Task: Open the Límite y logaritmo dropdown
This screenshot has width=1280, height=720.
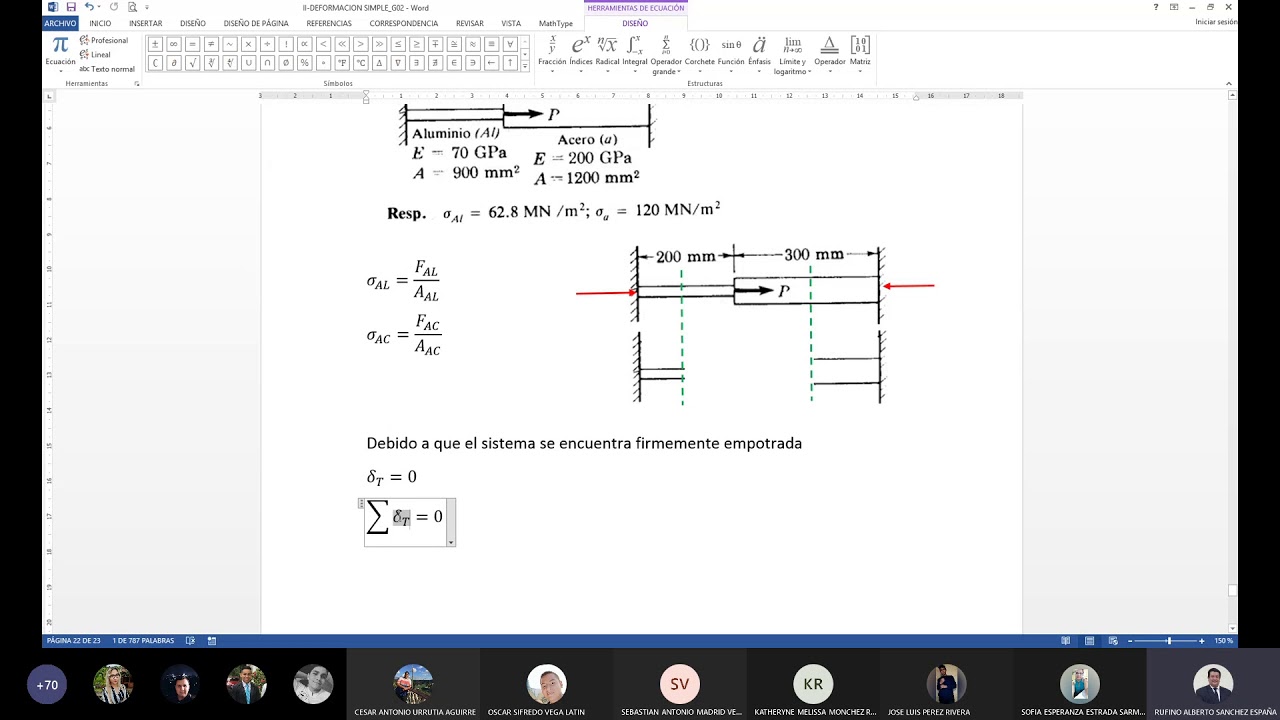Action: tap(792, 55)
